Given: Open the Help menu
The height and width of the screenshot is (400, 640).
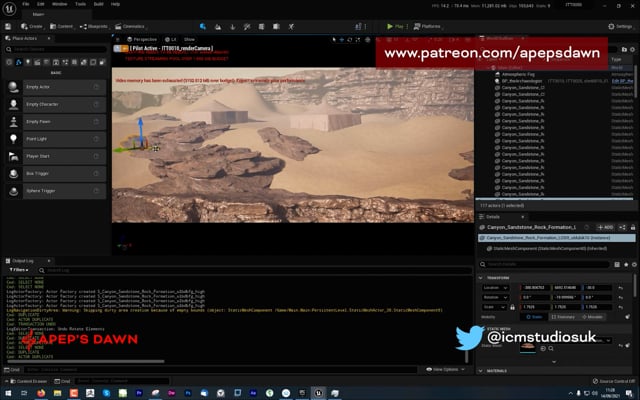Looking at the screenshot, I should click(116, 4).
